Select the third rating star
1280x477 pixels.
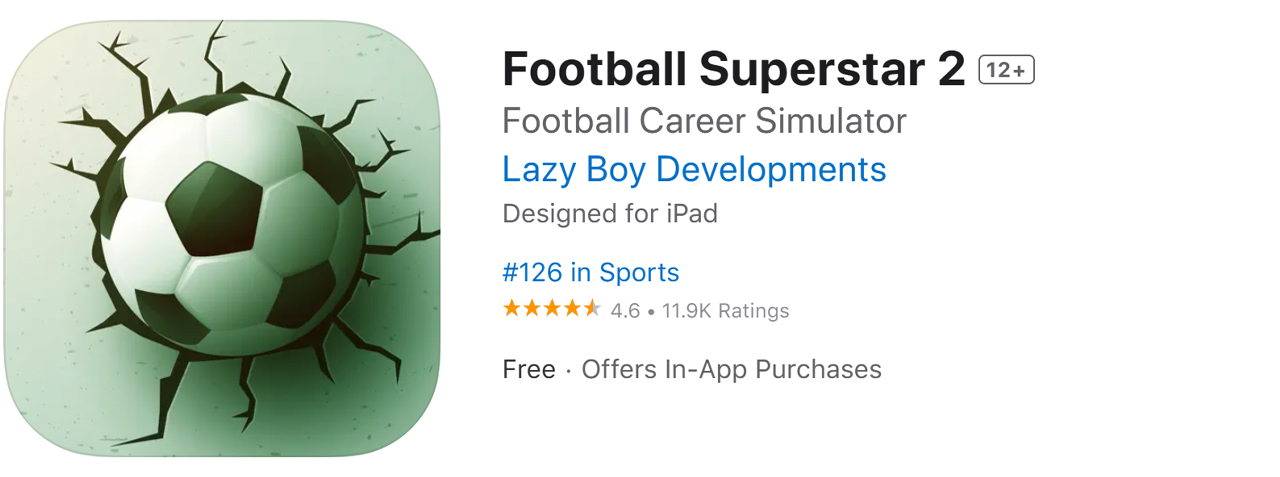click(552, 309)
